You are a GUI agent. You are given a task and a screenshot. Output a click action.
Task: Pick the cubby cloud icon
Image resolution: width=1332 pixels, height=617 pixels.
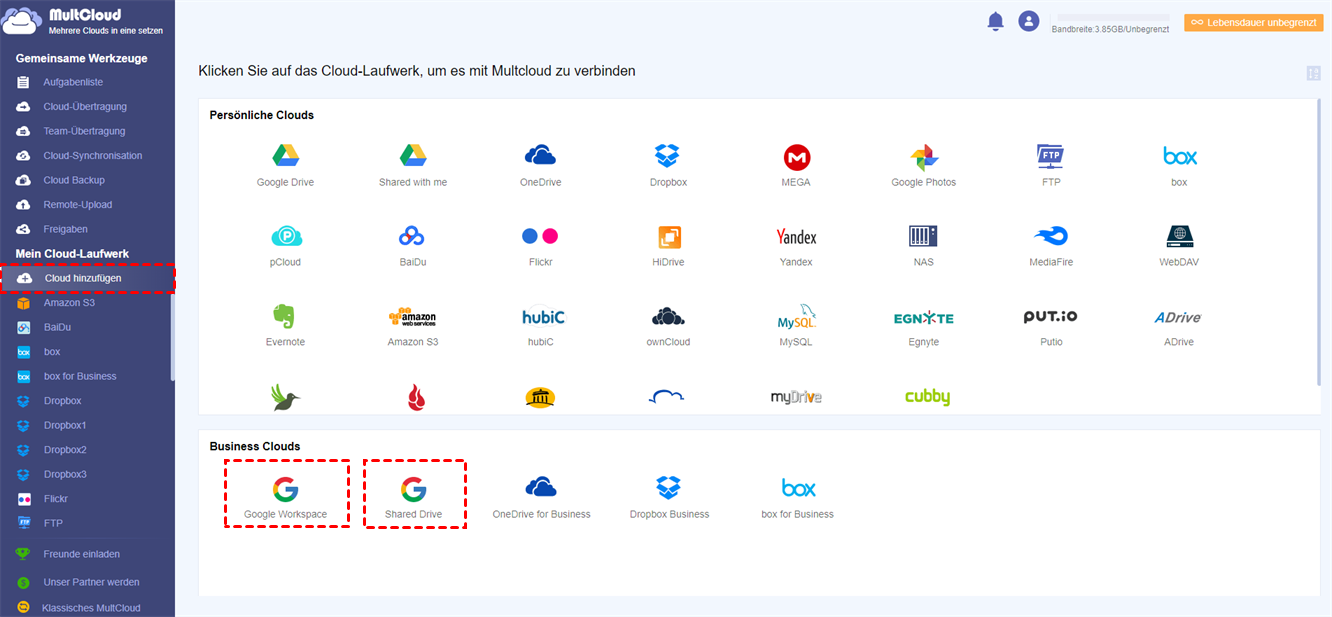tap(927, 397)
